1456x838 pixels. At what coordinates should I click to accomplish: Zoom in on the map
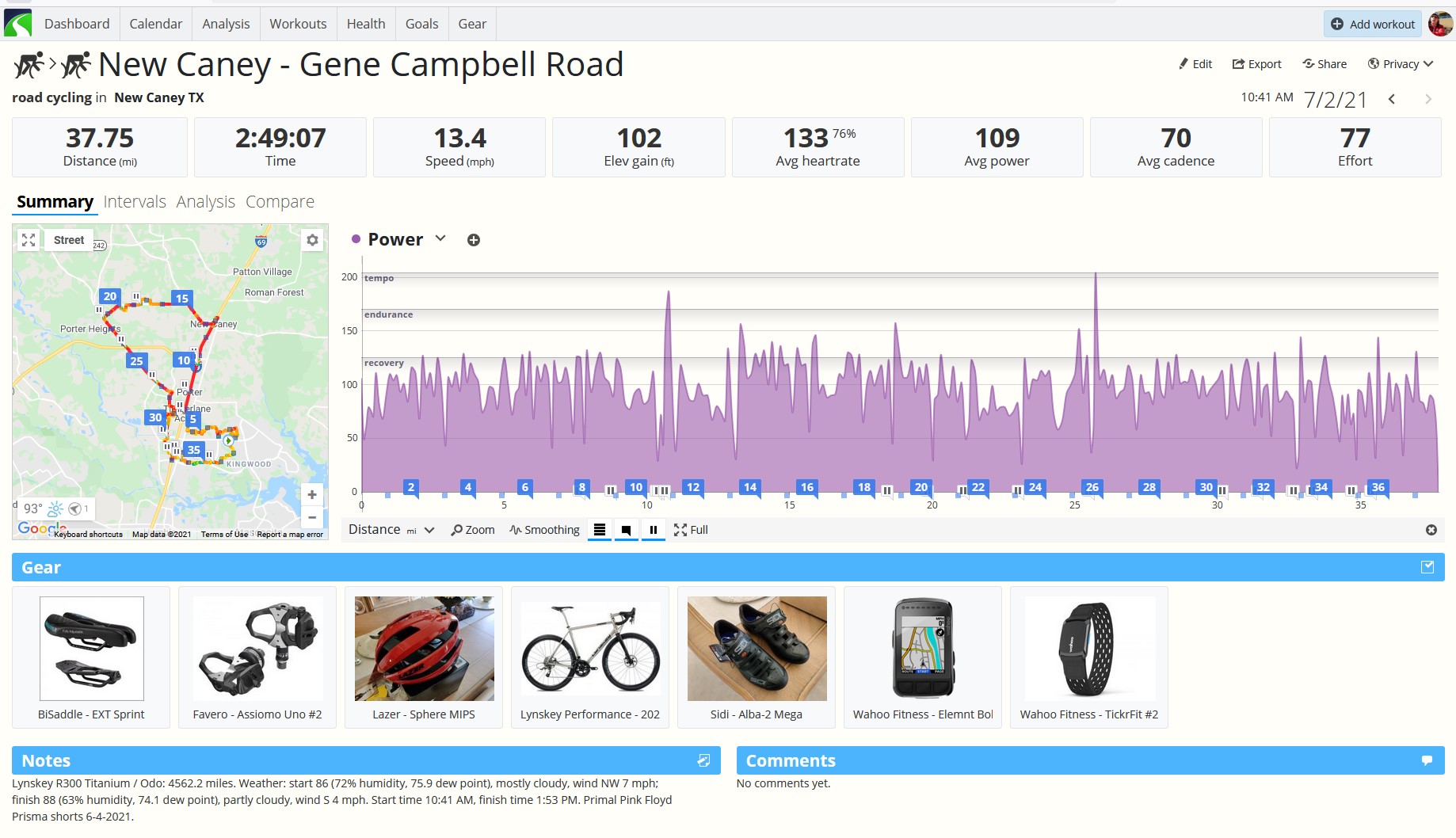[312, 494]
